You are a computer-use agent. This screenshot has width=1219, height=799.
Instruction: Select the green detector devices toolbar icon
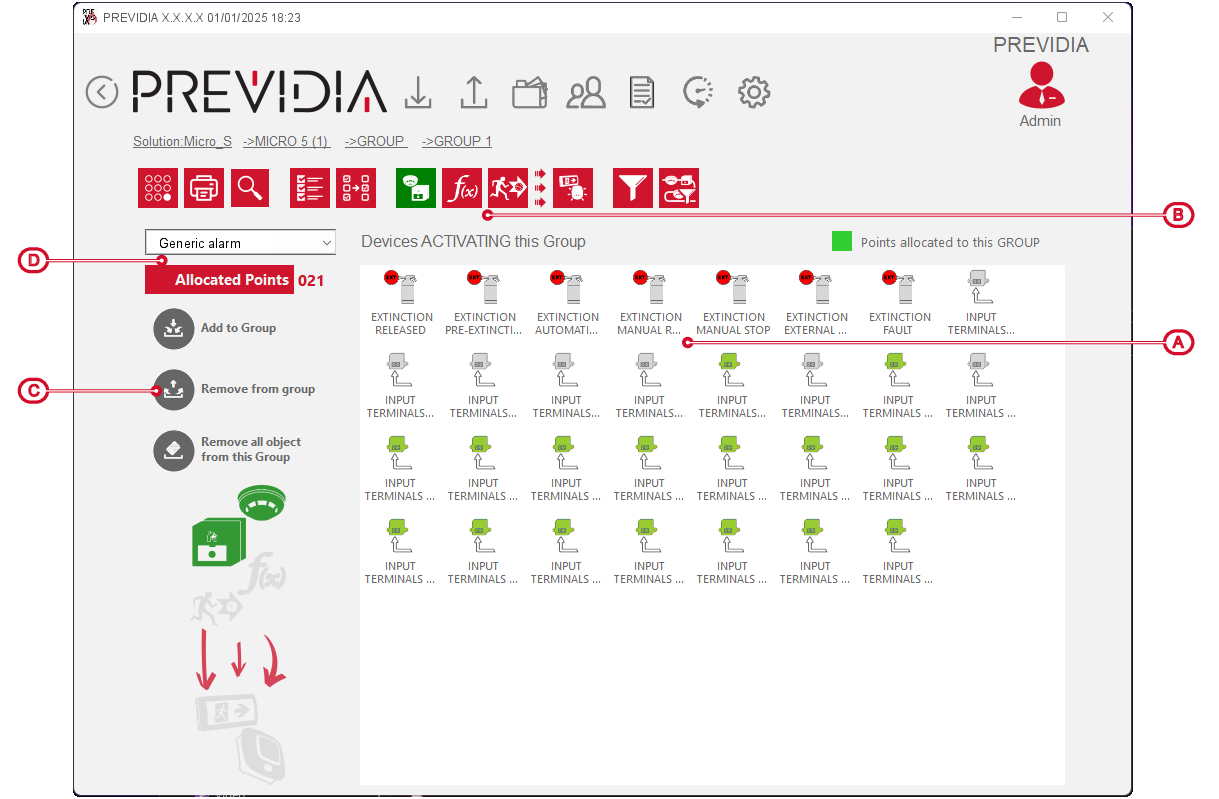416,188
